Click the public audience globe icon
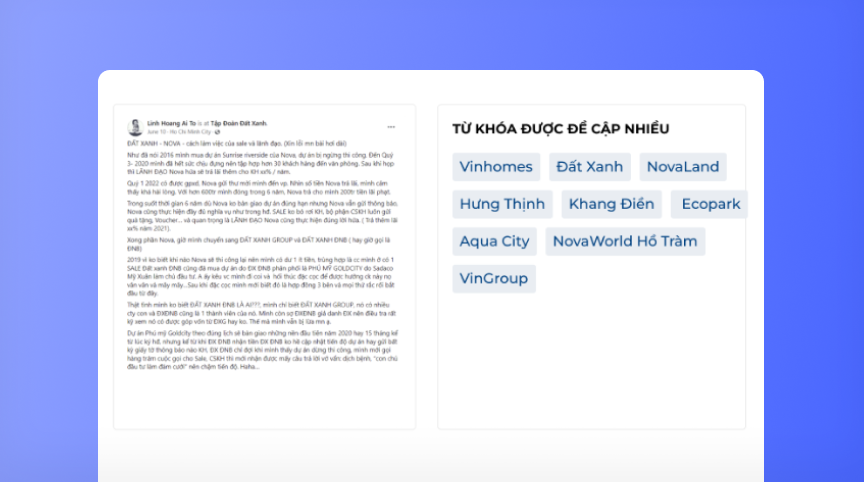The width and height of the screenshot is (864, 482). click(x=217, y=132)
